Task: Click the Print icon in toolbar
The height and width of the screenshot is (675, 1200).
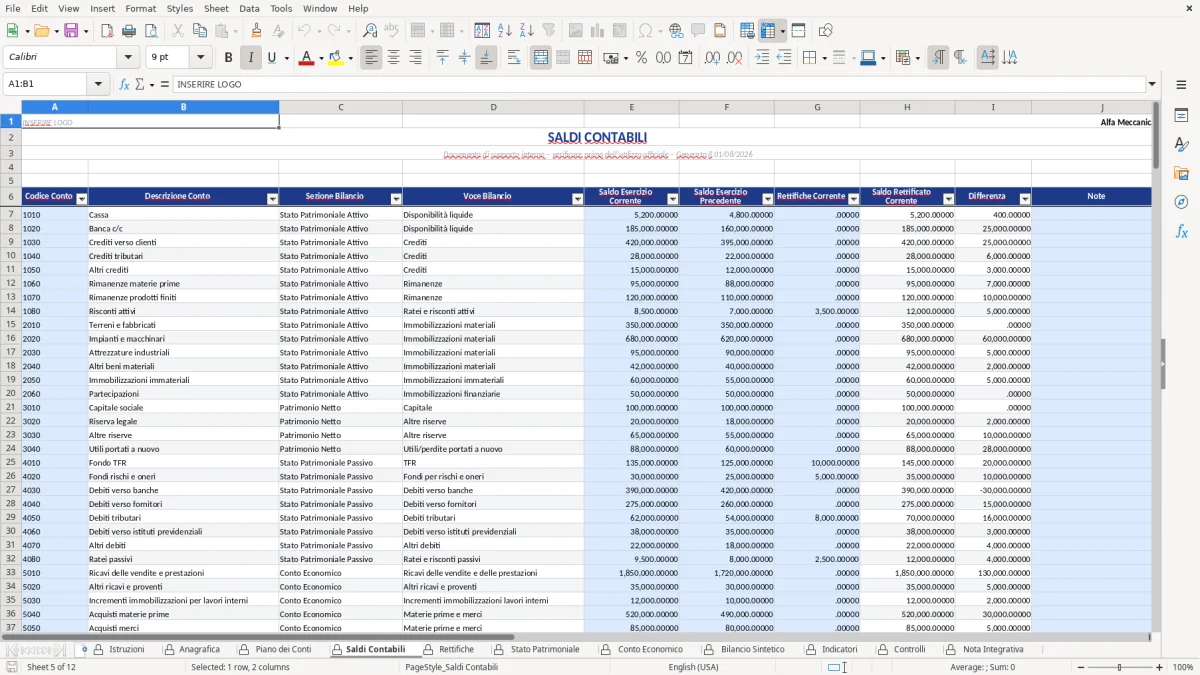Action: [129, 31]
